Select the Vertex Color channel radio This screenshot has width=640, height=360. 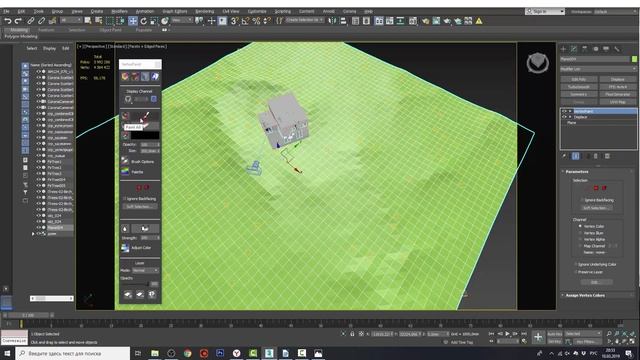[580, 226]
